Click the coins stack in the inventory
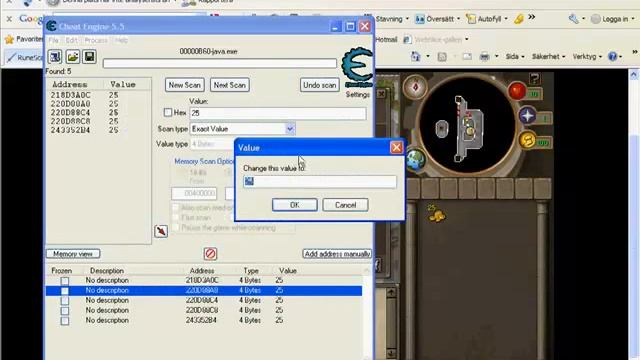 [x=436, y=214]
